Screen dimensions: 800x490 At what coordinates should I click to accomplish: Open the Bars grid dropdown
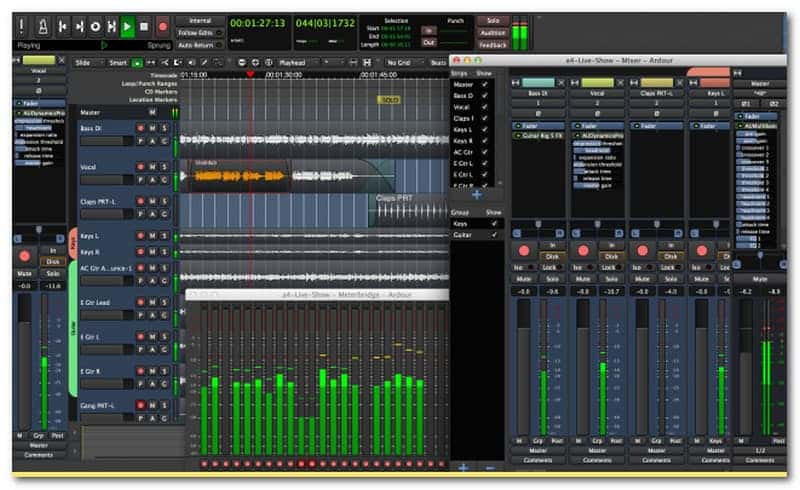pos(439,63)
